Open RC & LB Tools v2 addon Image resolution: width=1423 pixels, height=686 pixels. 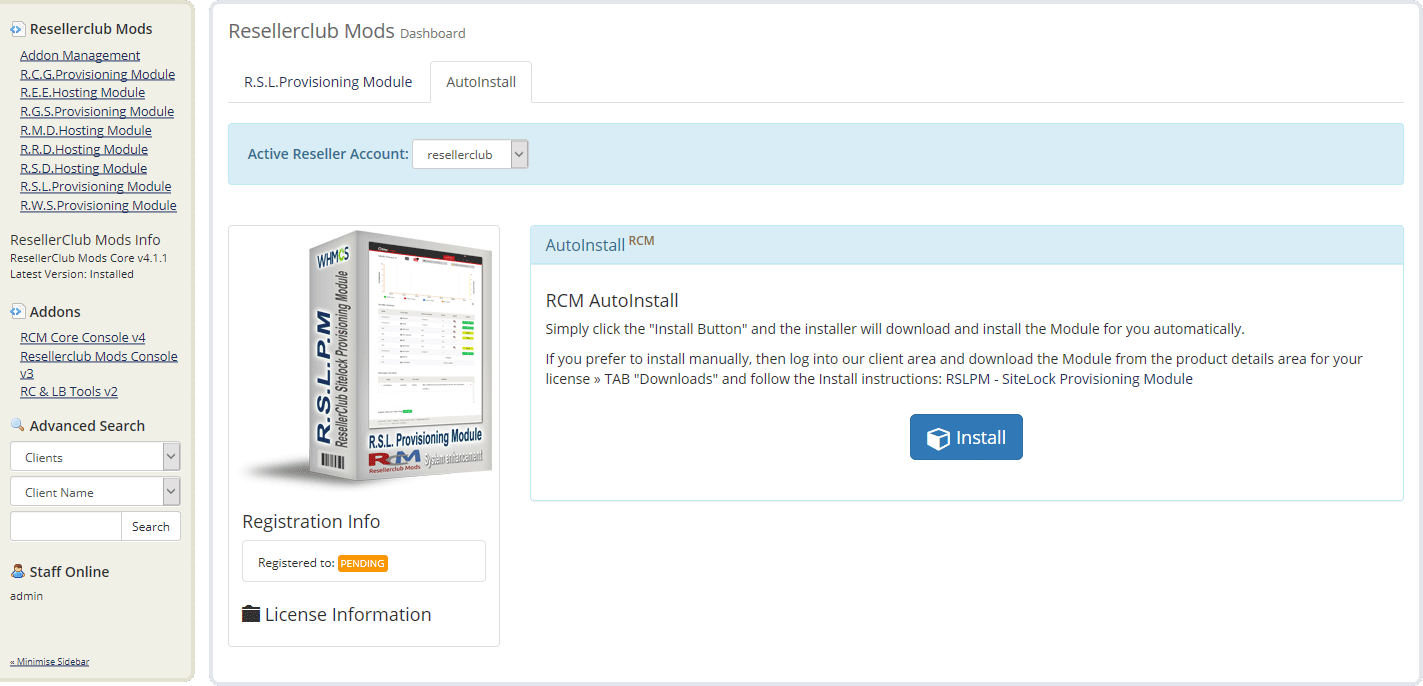point(69,391)
